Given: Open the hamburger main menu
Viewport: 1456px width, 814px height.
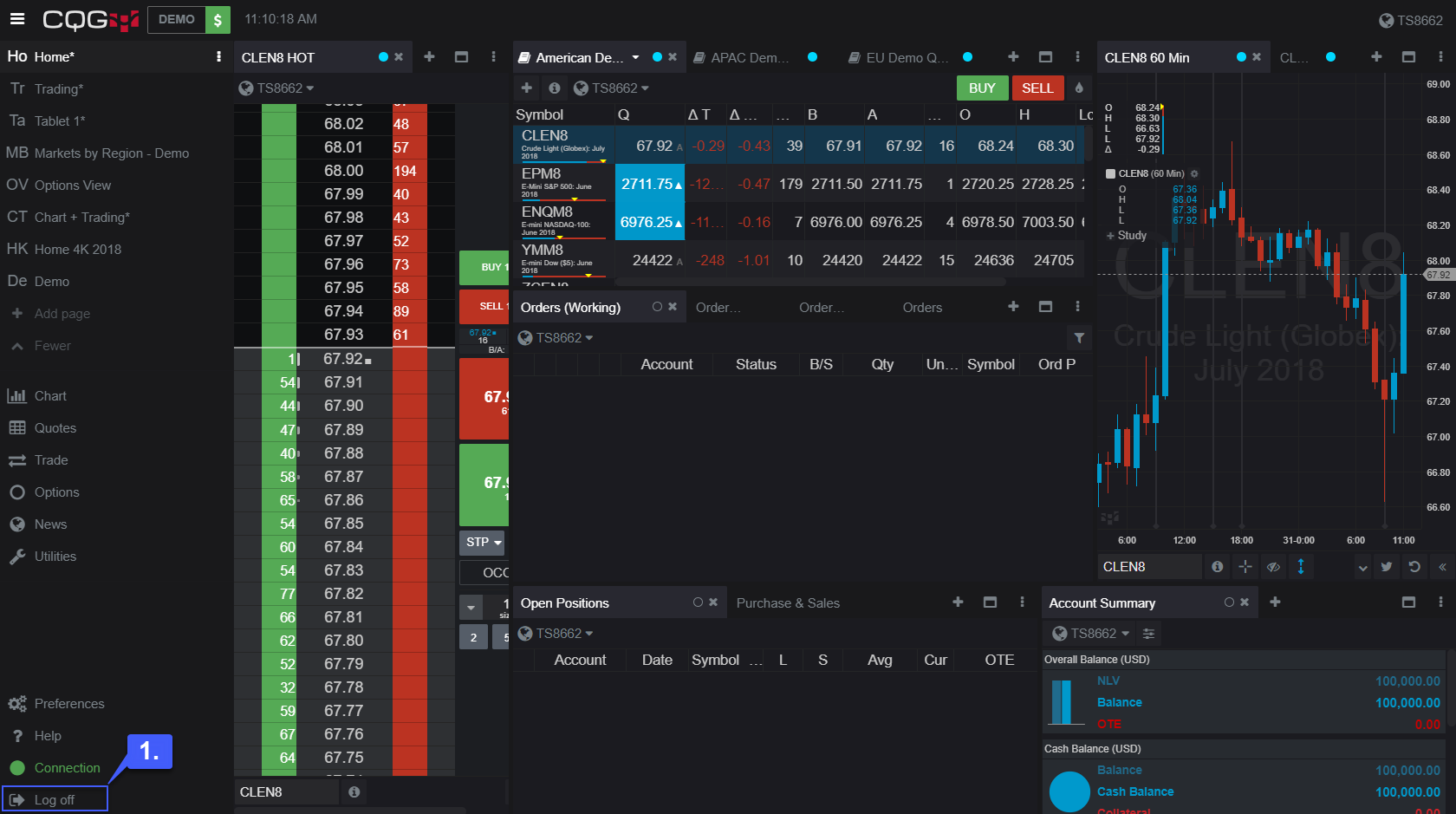Looking at the screenshot, I should click(17, 18).
